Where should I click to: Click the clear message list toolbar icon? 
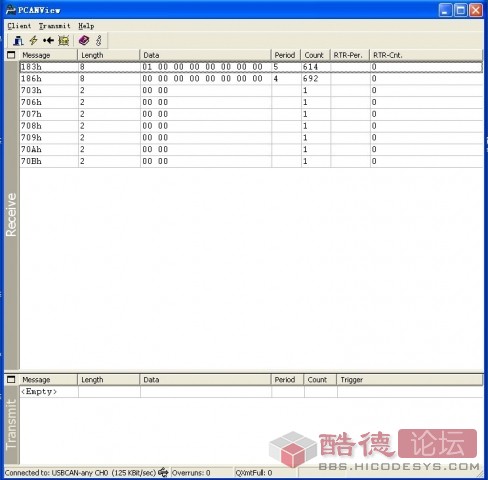(x=64, y=41)
